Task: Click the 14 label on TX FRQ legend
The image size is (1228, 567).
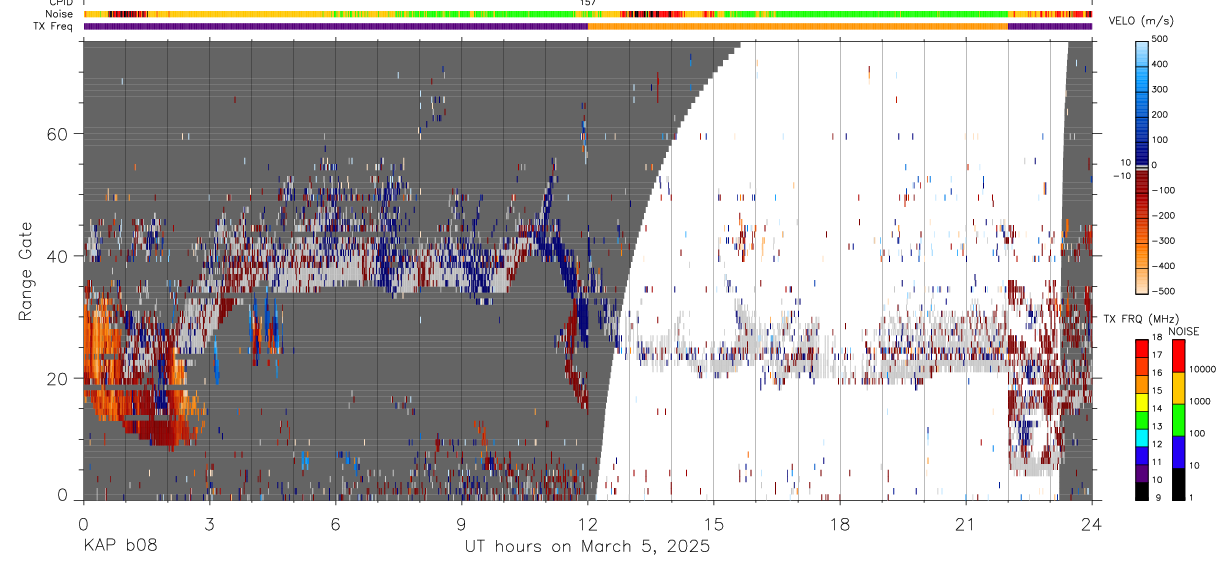Action: coord(1158,410)
